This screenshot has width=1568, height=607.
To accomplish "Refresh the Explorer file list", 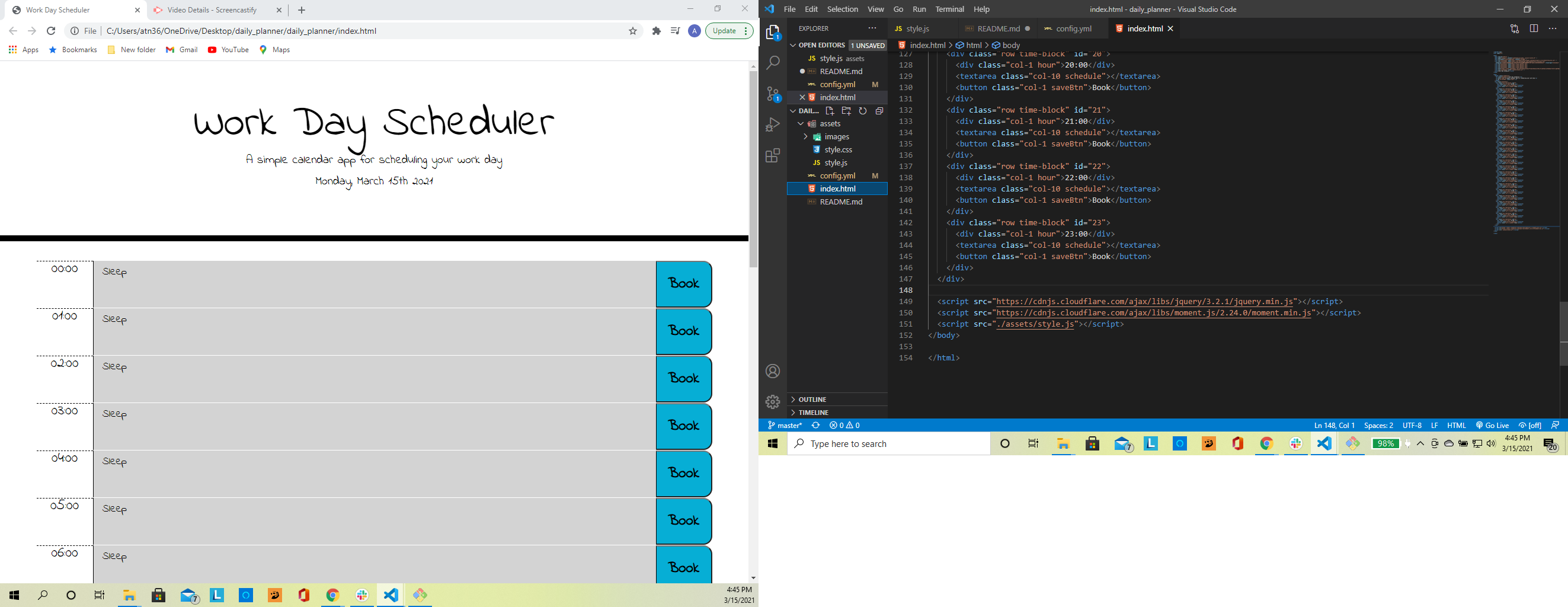I will [863, 111].
